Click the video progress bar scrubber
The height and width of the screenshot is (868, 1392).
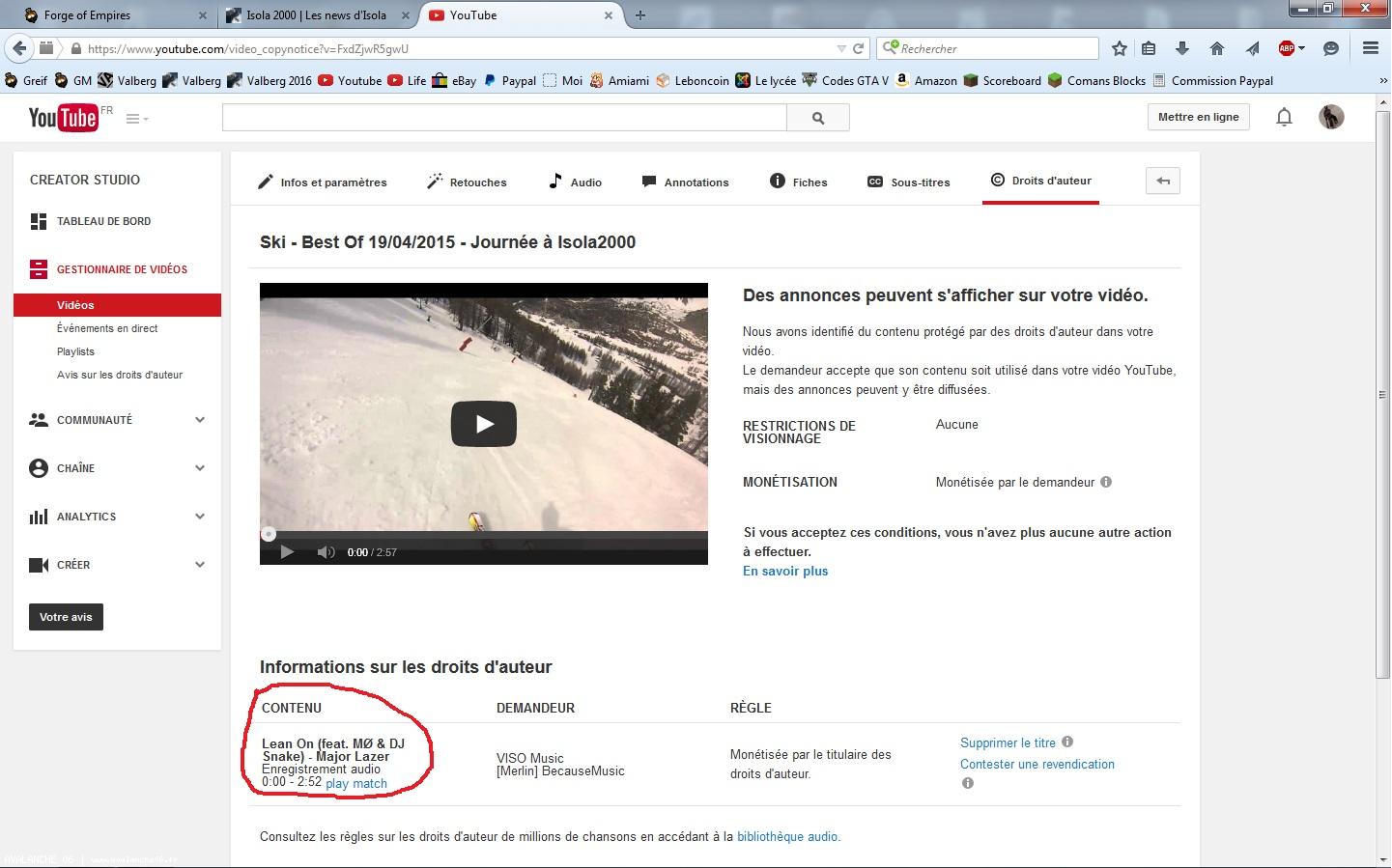click(x=269, y=534)
